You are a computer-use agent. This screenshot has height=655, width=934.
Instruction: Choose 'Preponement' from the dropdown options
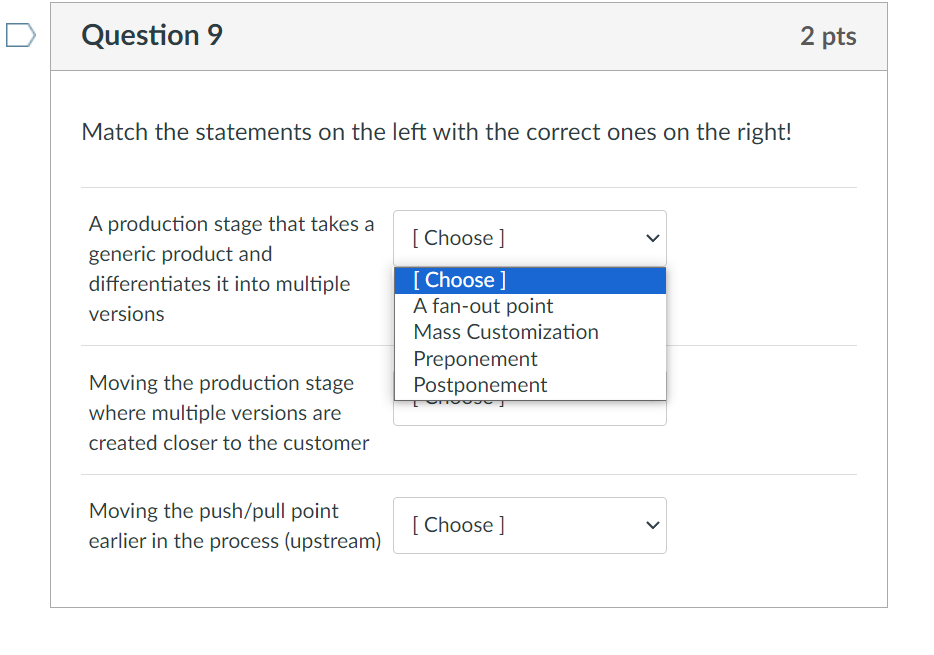474,358
